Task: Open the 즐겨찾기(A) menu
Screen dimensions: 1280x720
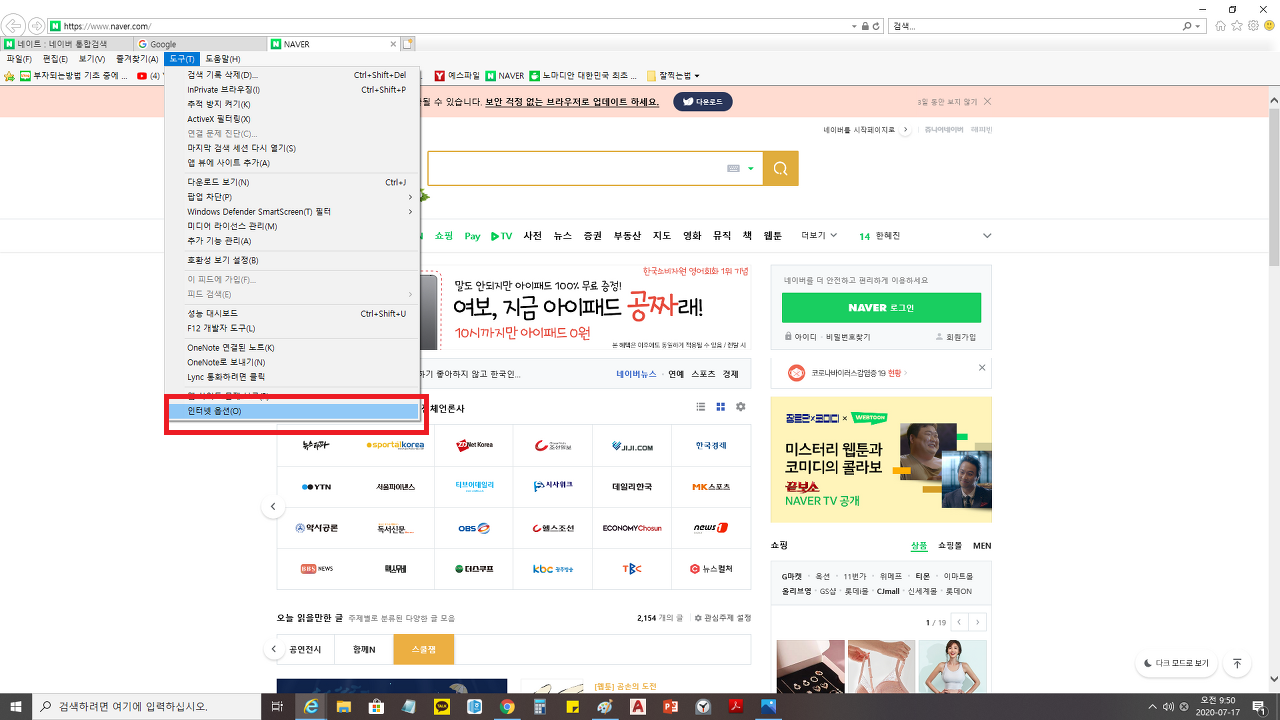Action: (137, 60)
